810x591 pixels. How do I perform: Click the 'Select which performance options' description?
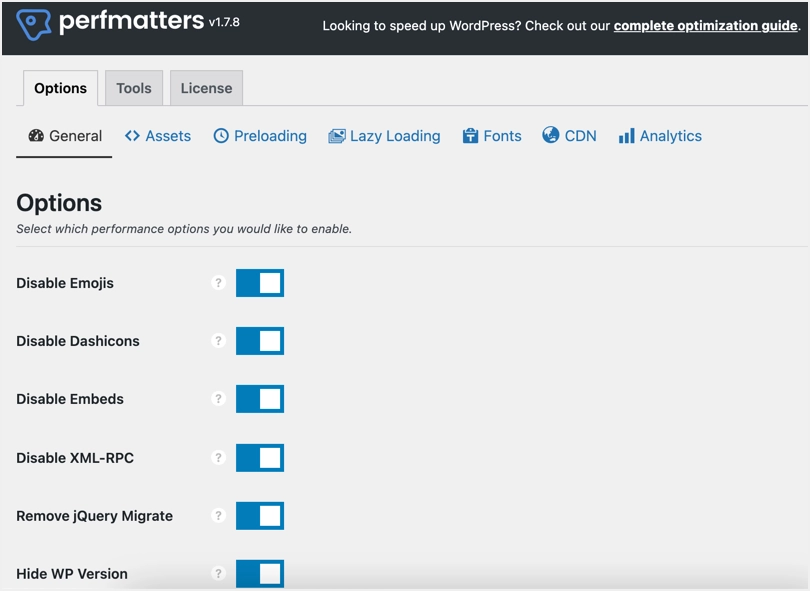184,229
